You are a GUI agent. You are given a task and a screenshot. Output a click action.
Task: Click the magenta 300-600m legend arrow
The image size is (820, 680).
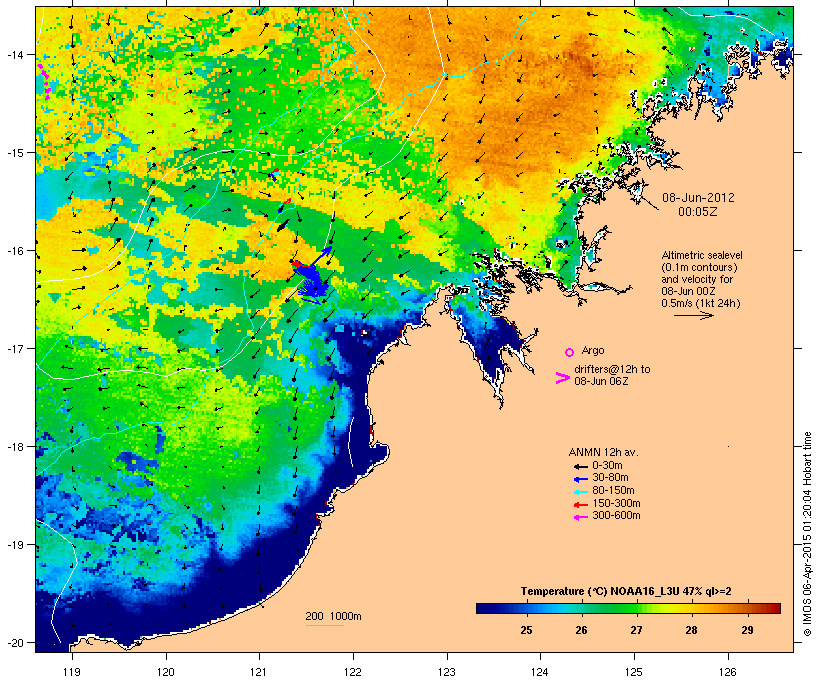[x=580, y=517]
